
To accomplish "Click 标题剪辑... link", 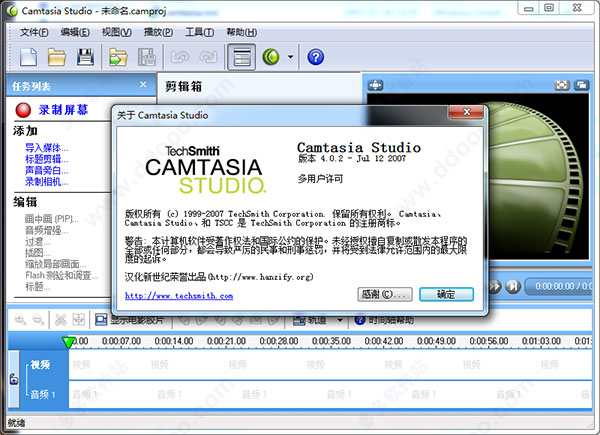I will tap(47, 159).
